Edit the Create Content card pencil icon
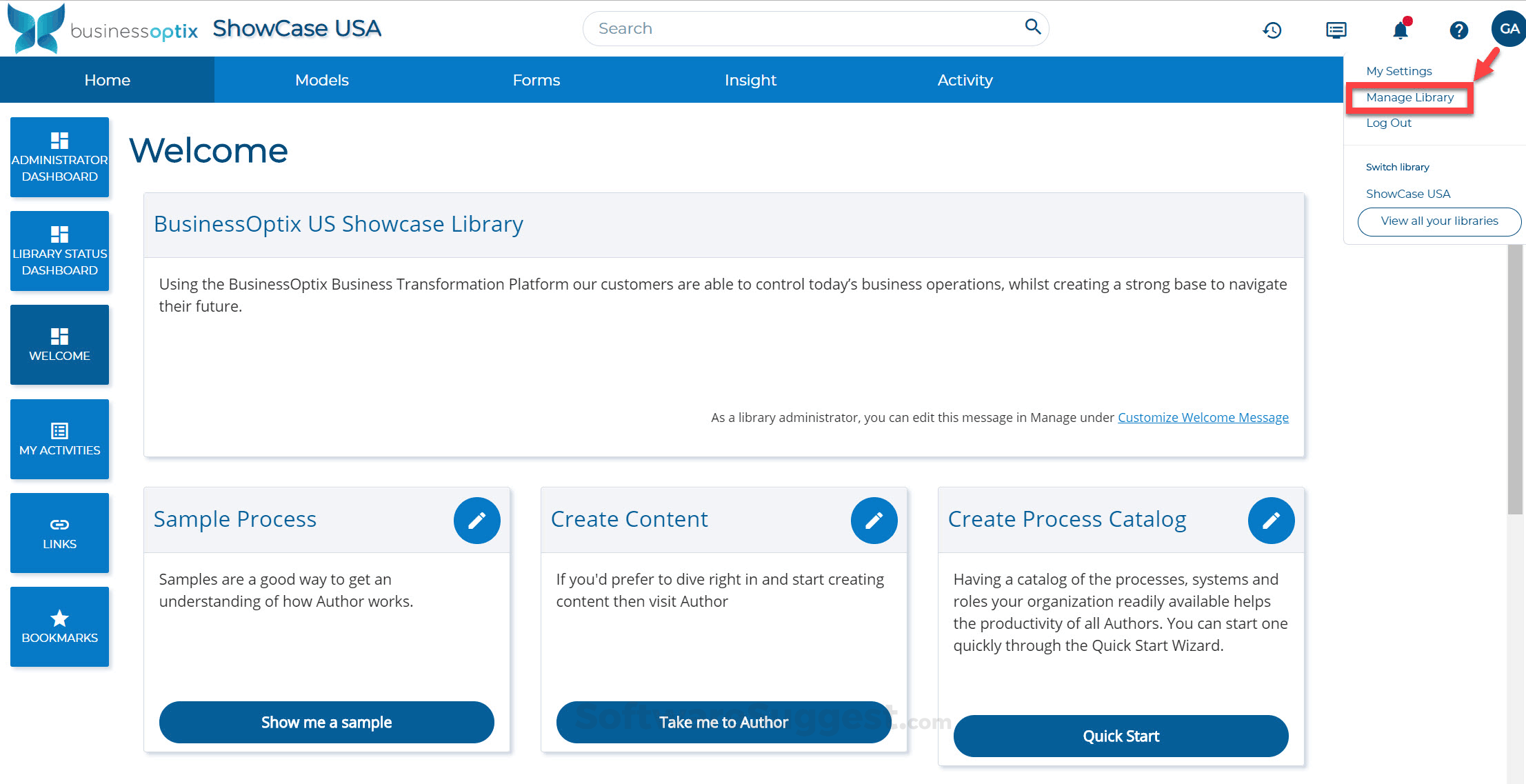The height and width of the screenshot is (784, 1526). click(x=874, y=521)
